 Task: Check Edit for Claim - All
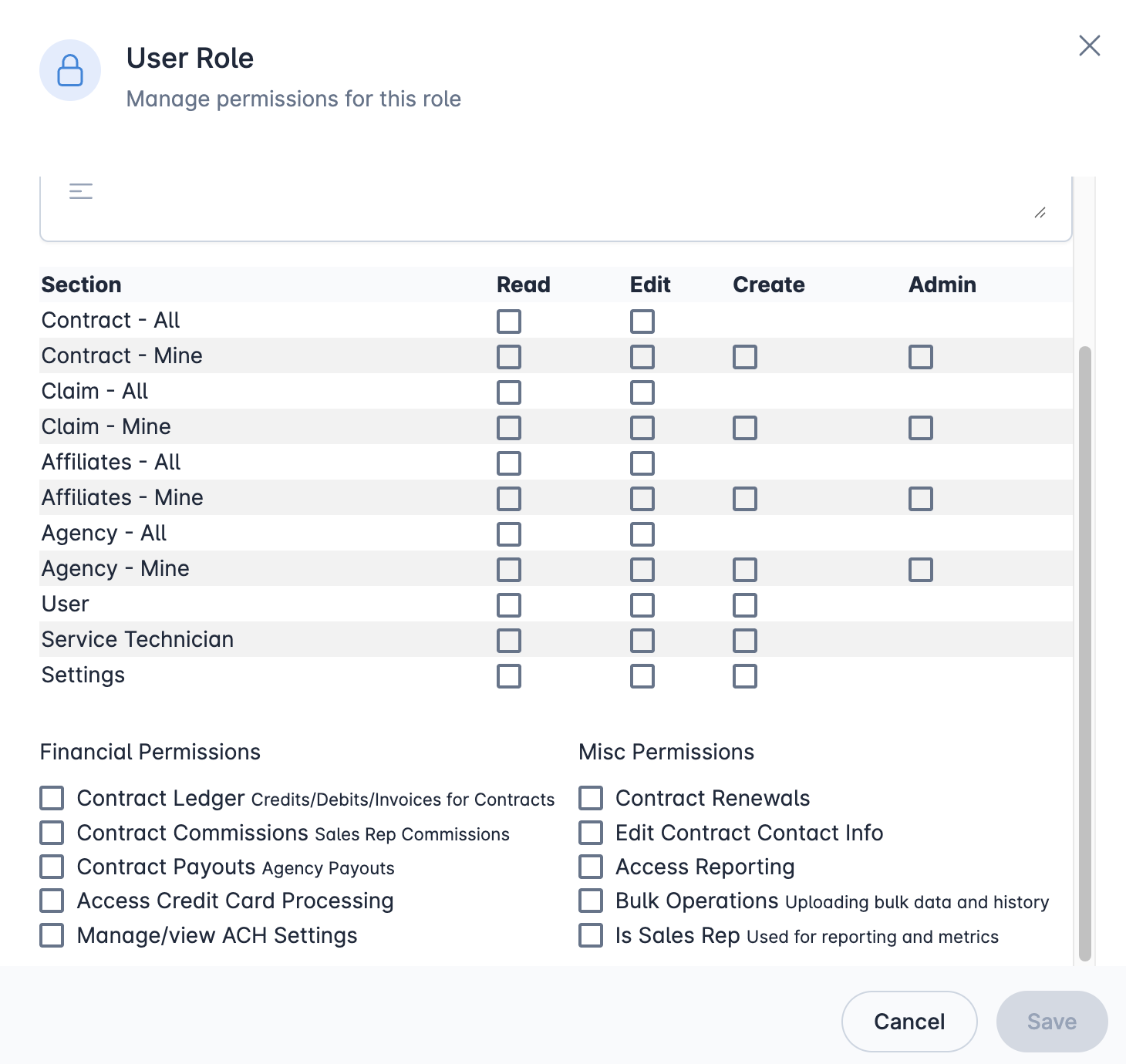pyautogui.click(x=642, y=392)
